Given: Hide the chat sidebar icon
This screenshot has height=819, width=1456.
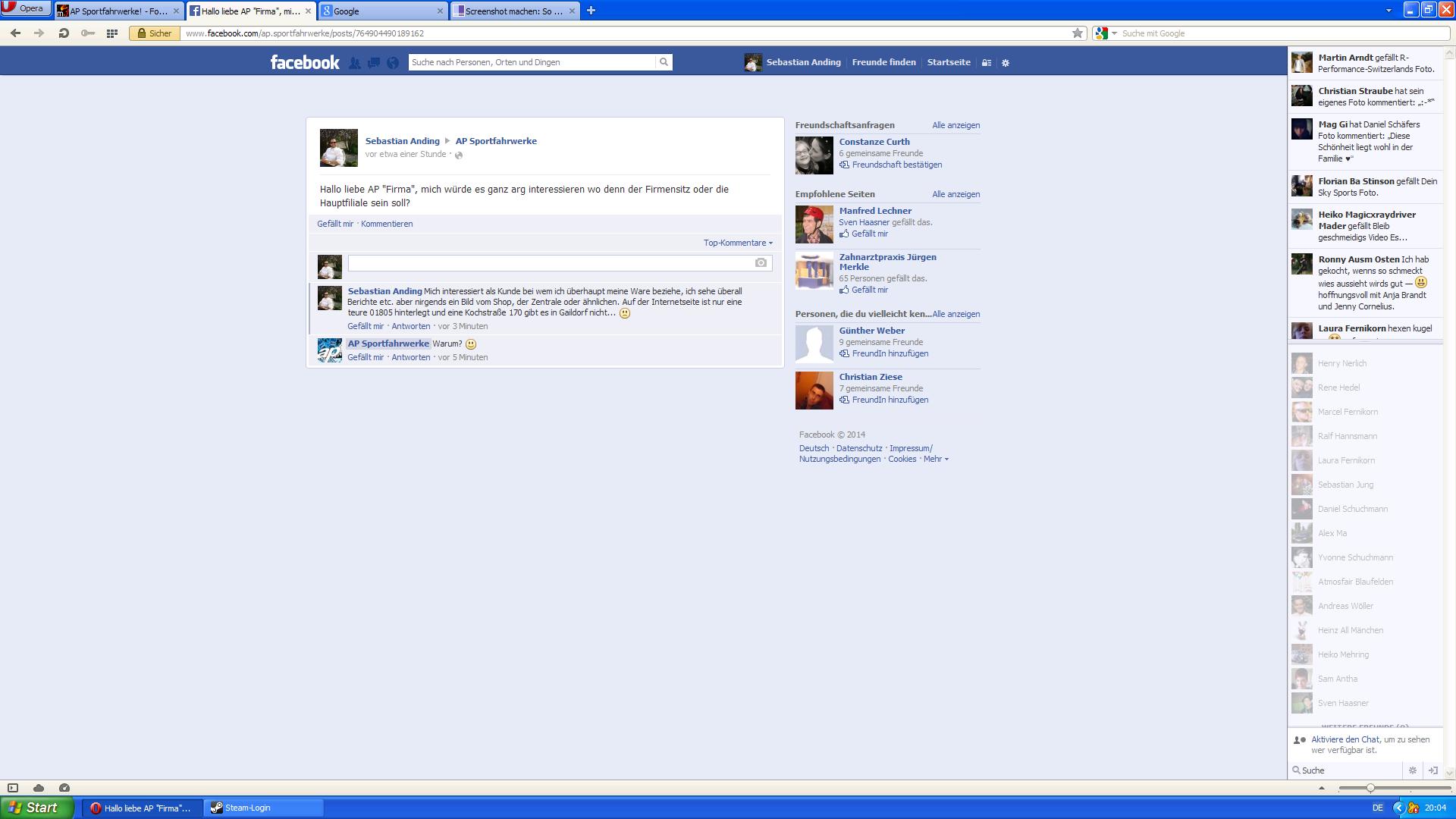Looking at the screenshot, I should coord(1432,770).
